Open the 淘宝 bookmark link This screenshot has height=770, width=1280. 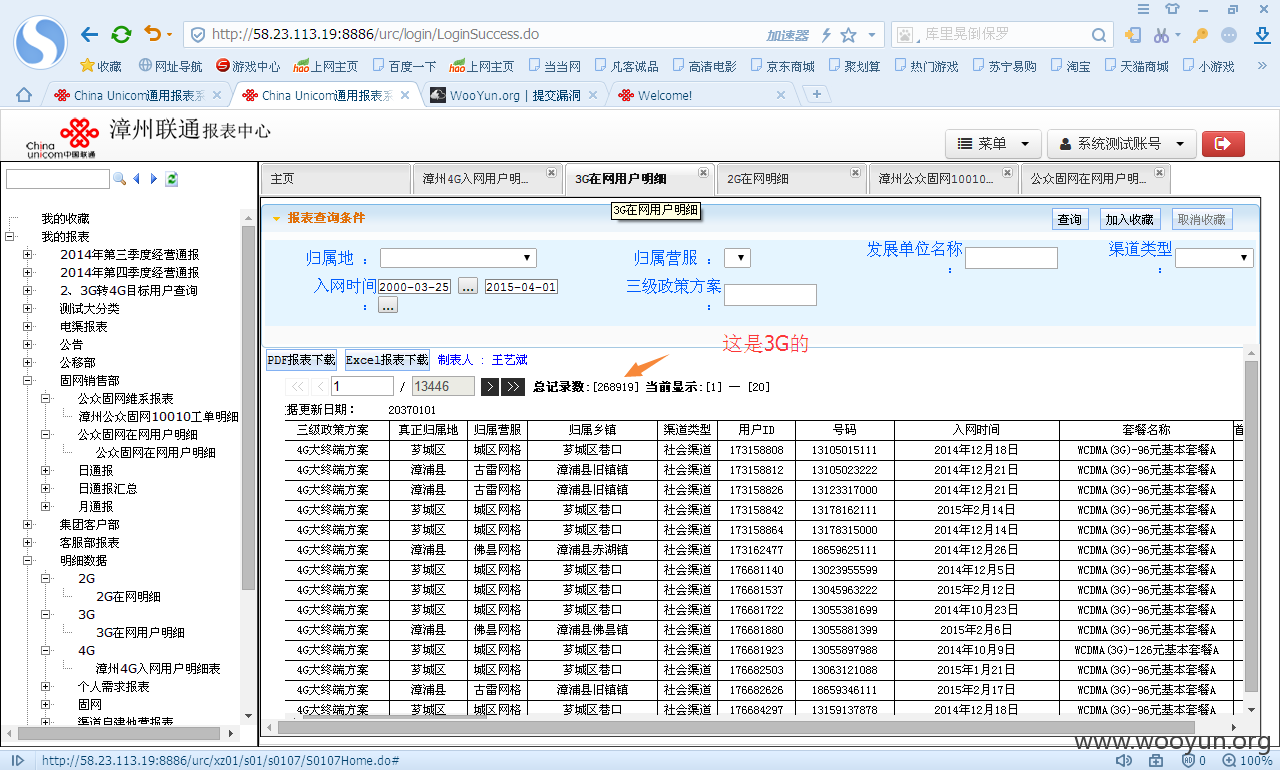tap(1070, 66)
